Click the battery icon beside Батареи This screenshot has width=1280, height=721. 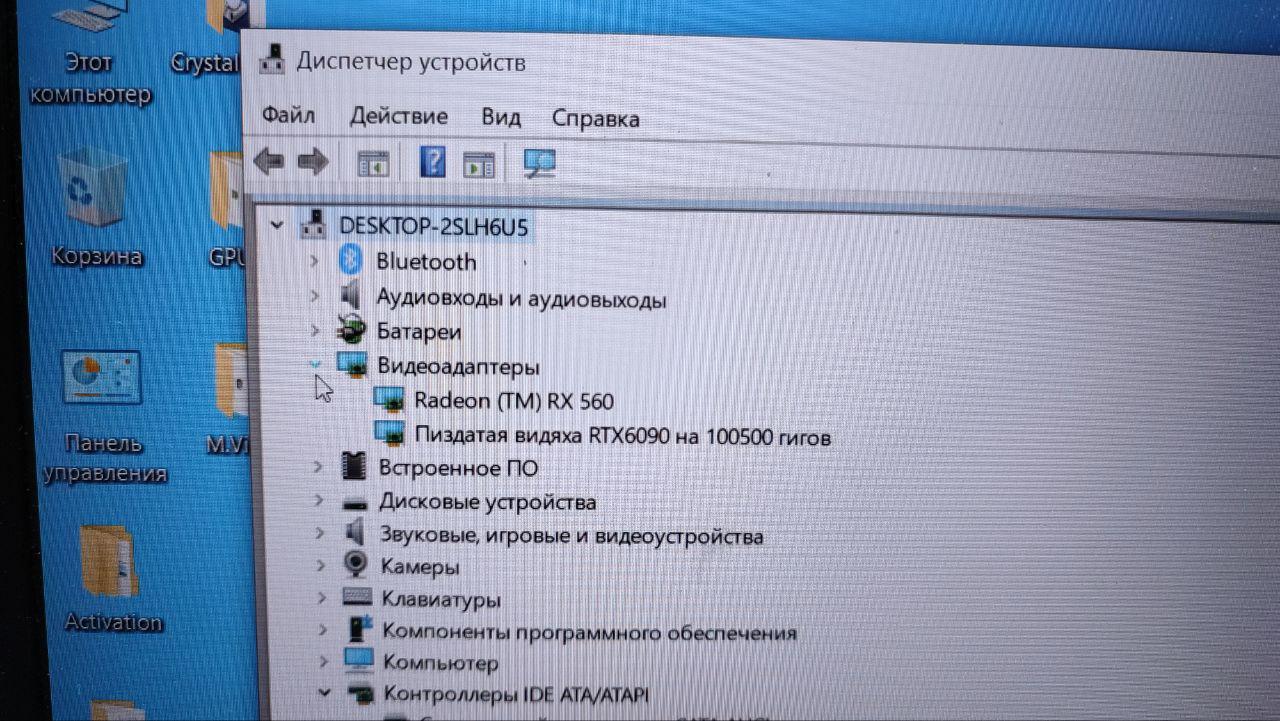coord(351,330)
